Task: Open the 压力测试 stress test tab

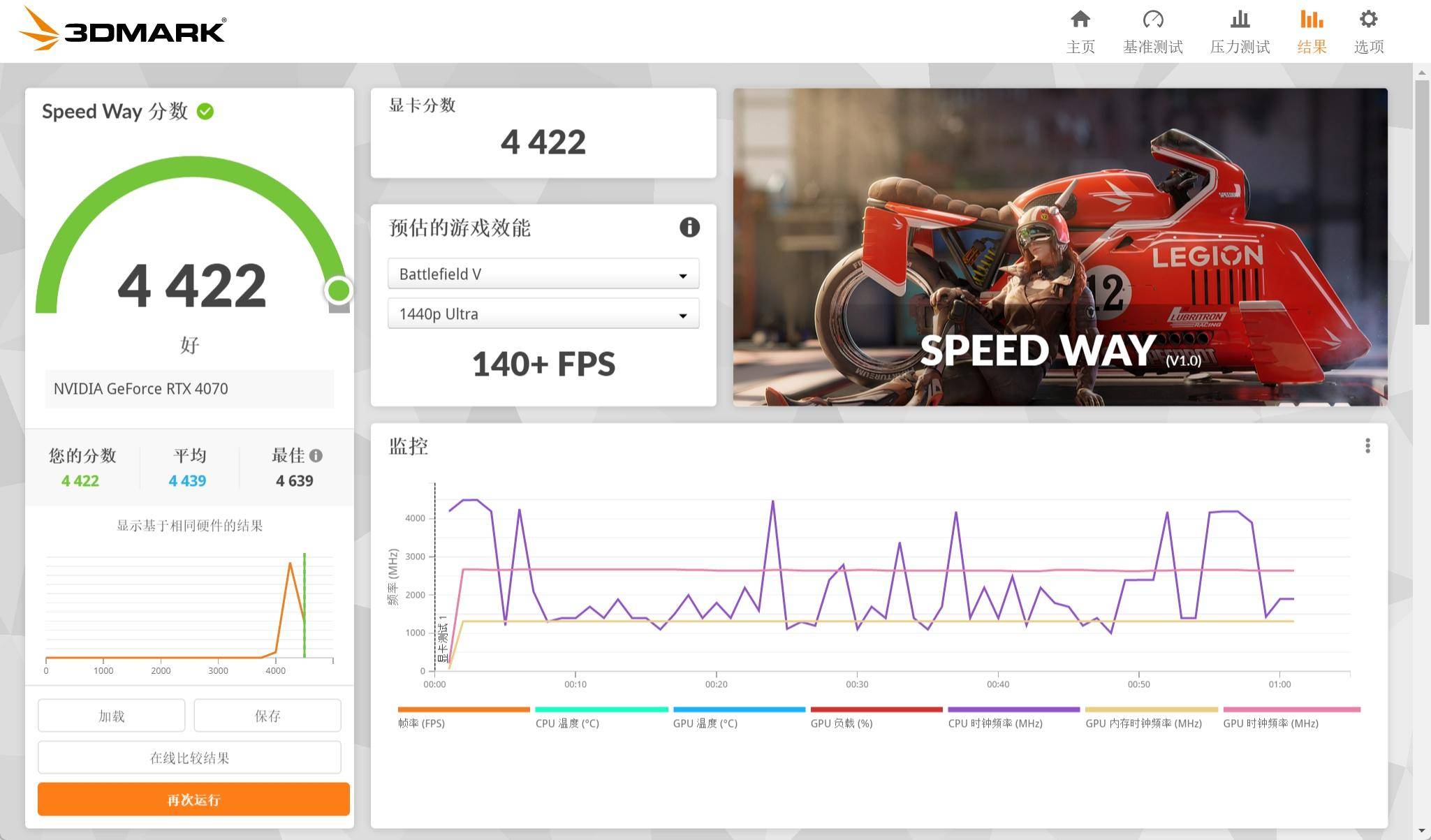Action: pos(1240,31)
